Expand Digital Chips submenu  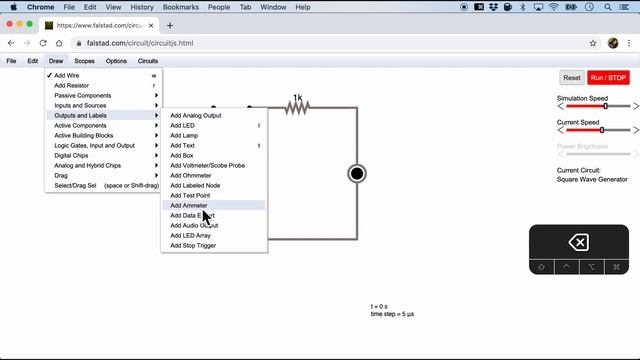pos(103,156)
